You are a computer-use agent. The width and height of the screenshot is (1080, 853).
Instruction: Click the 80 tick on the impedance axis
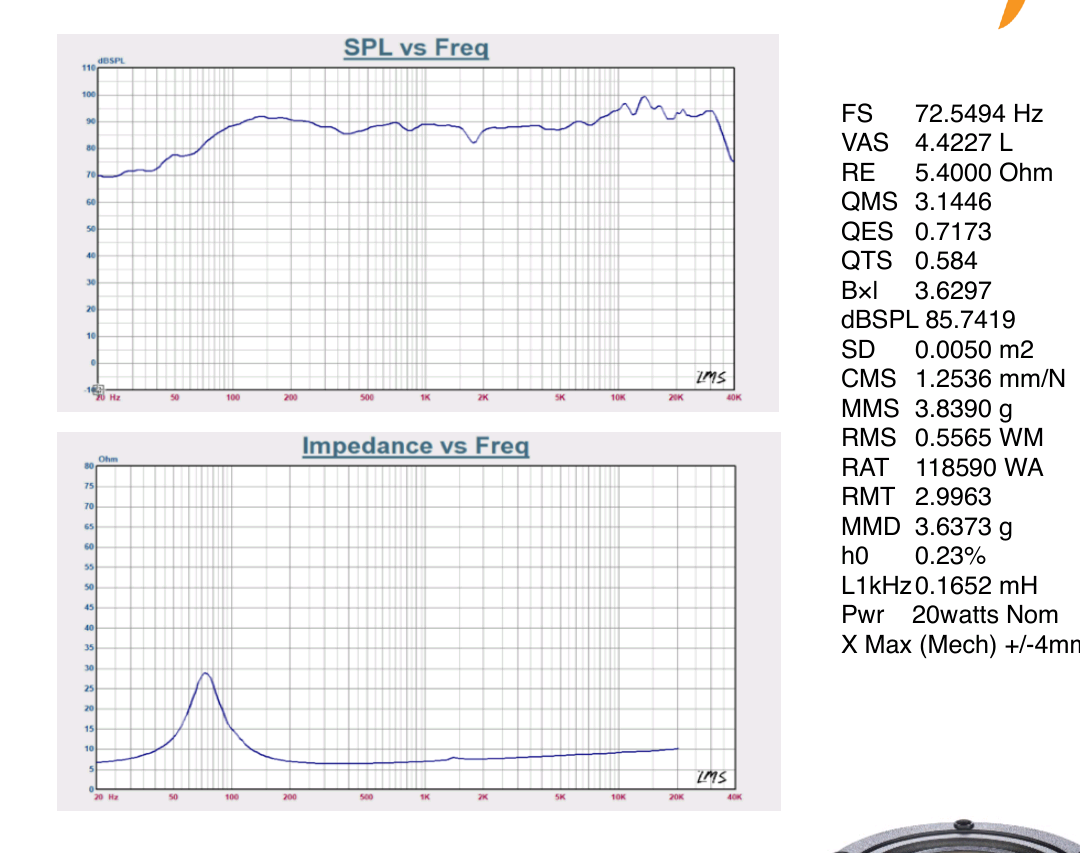[89, 466]
